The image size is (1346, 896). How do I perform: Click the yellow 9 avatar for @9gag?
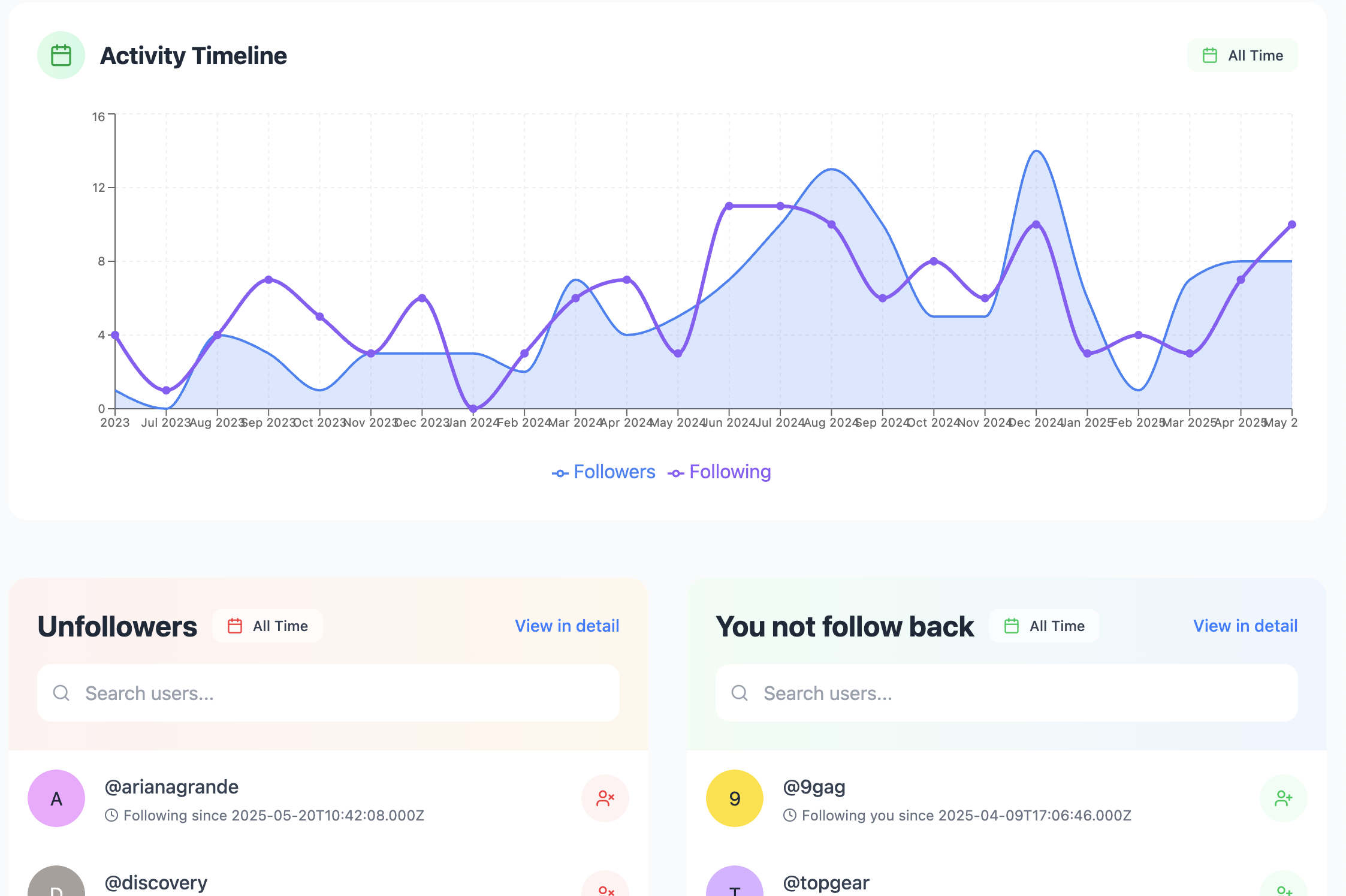tap(734, 798)
